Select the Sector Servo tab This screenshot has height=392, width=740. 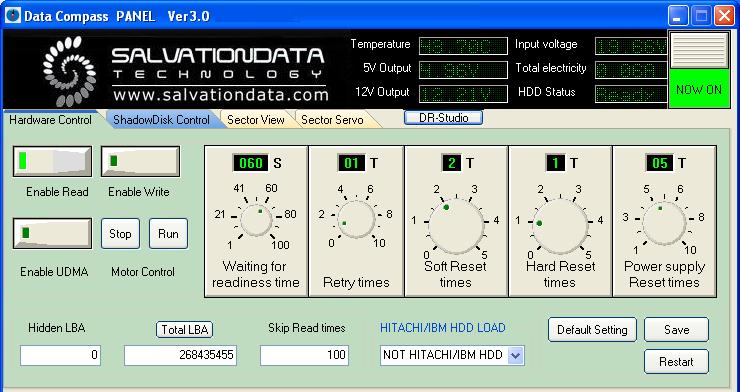332,120
